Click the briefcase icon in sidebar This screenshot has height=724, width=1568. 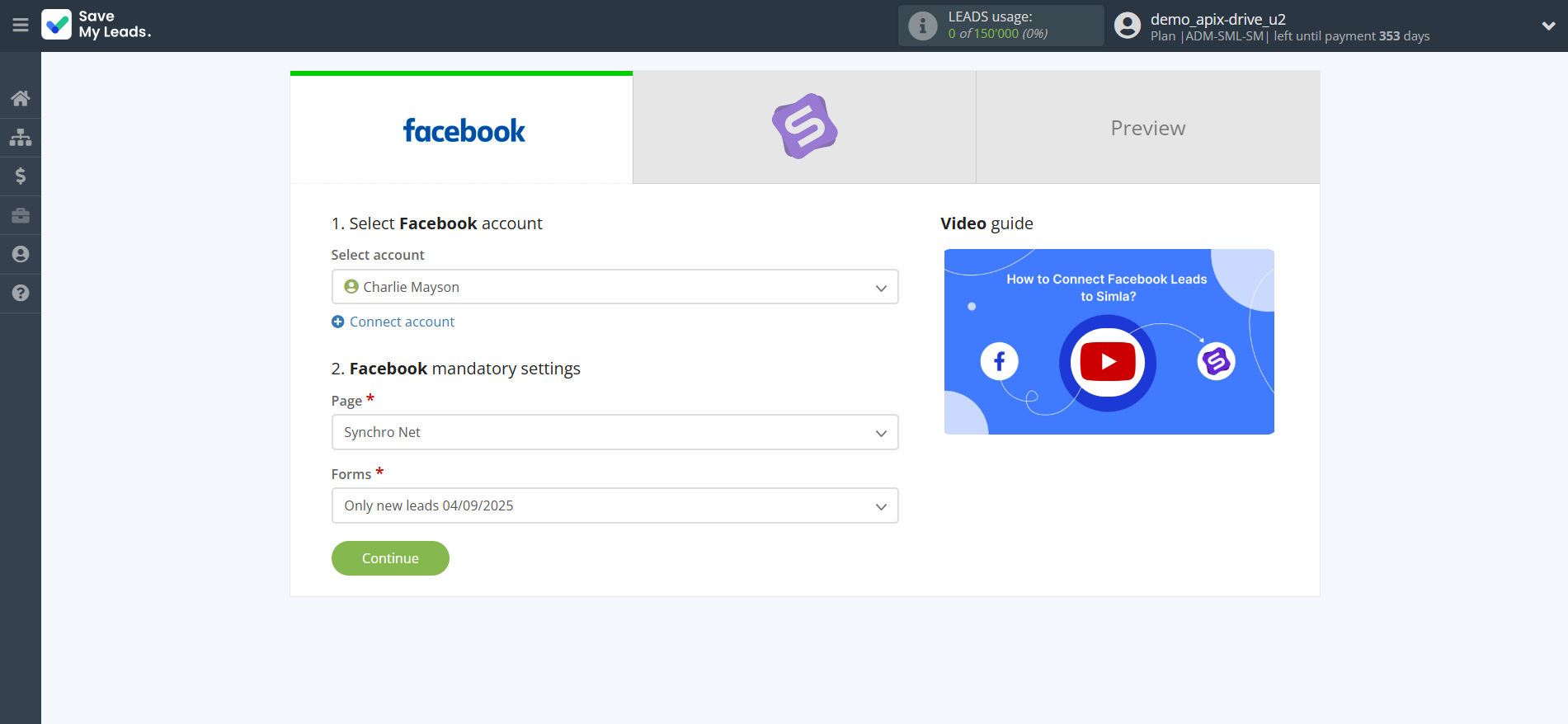point(21,215)
